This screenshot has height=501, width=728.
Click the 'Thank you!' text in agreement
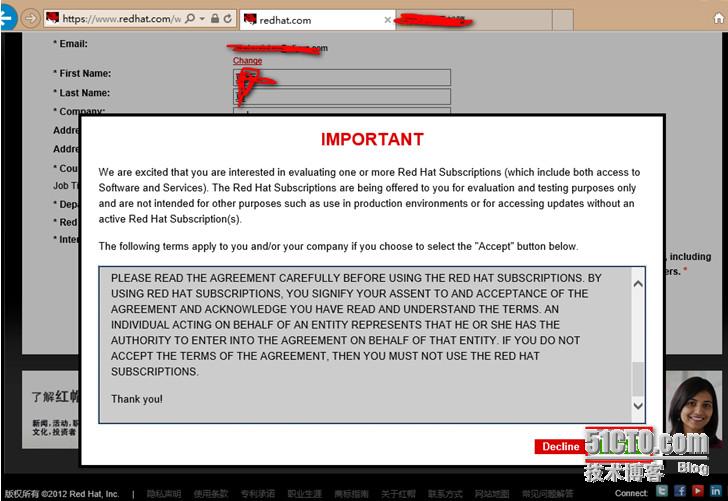[x=136, y=399]
